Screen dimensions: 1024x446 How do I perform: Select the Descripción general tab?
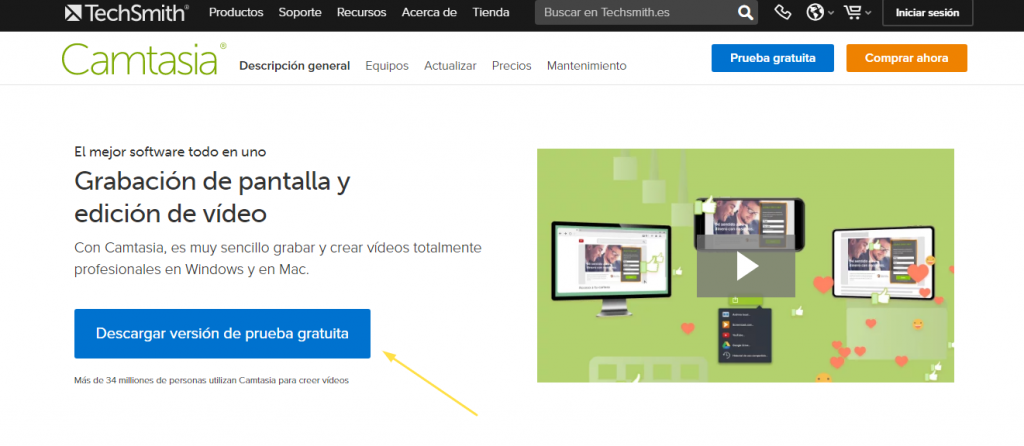[x=295, y=65]
